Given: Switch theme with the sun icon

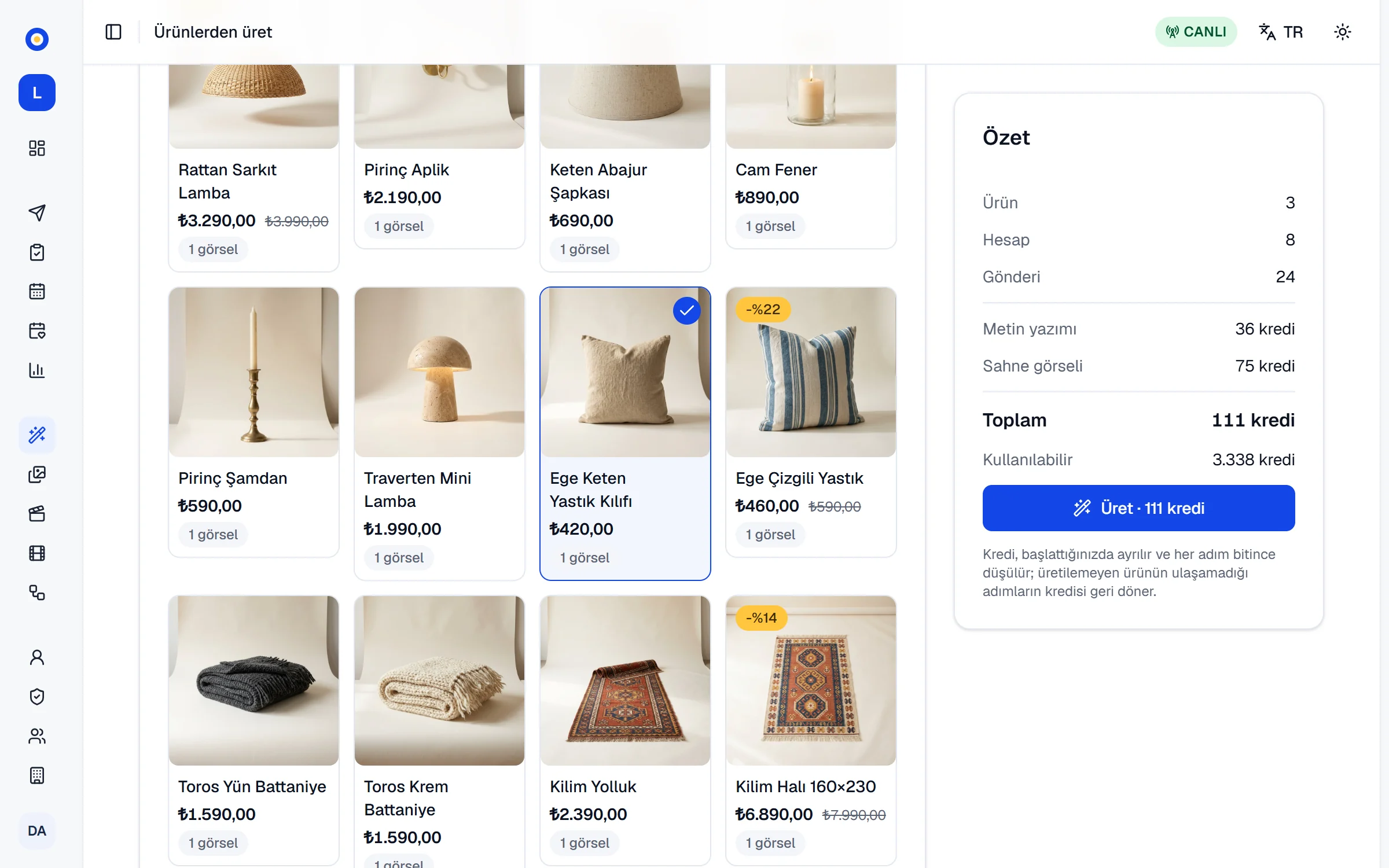Looking at the screenshot, I should 1343,32.
